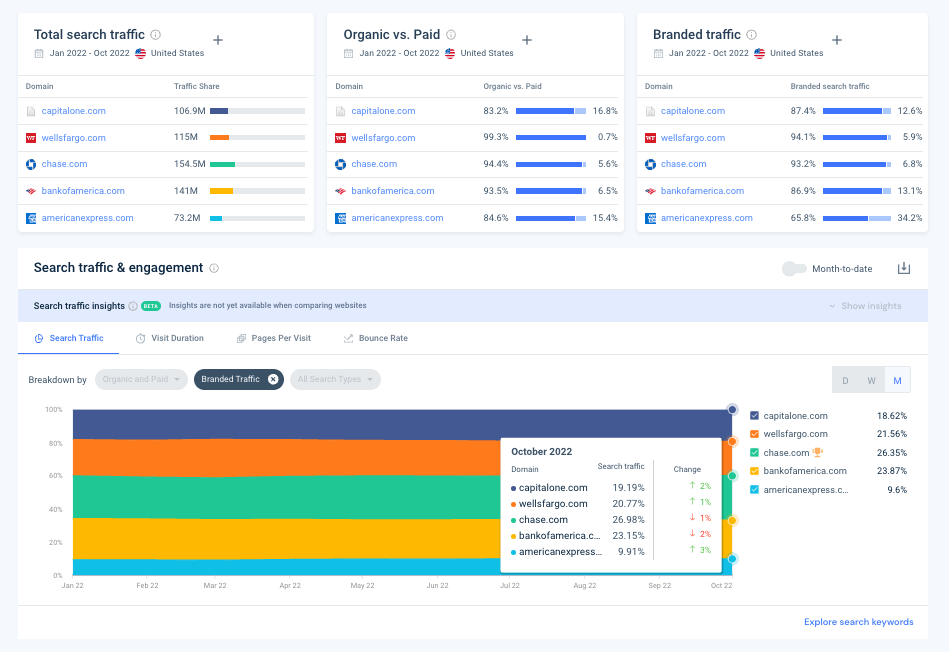Uncheck bankofamerica.com in chart legend
Screen dimensions: 949x652
[754, 470]
